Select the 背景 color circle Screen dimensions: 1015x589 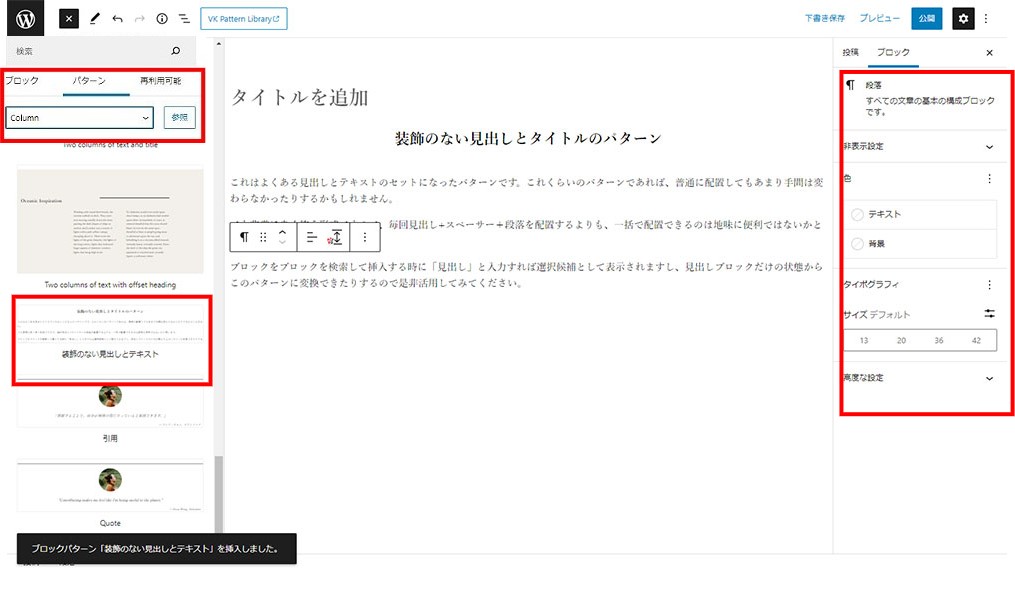click(857, 243)
